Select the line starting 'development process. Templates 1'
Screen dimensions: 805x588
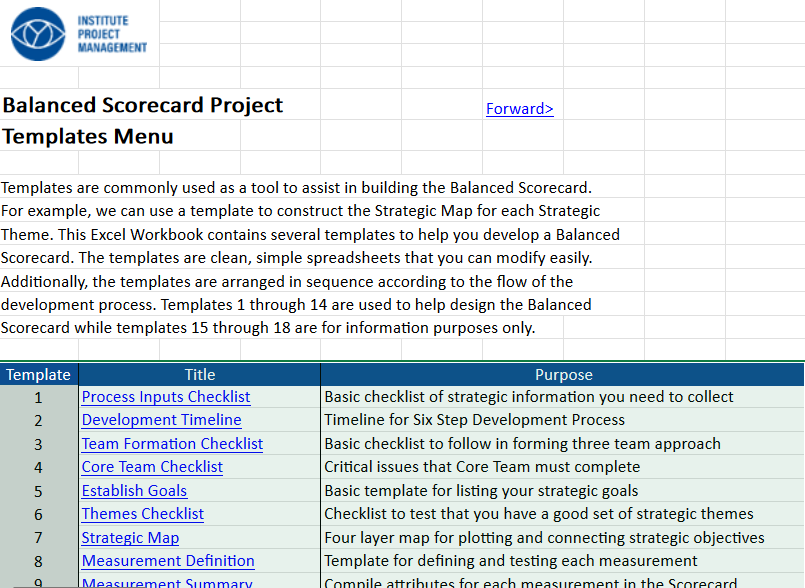click(x=296, y=305)
